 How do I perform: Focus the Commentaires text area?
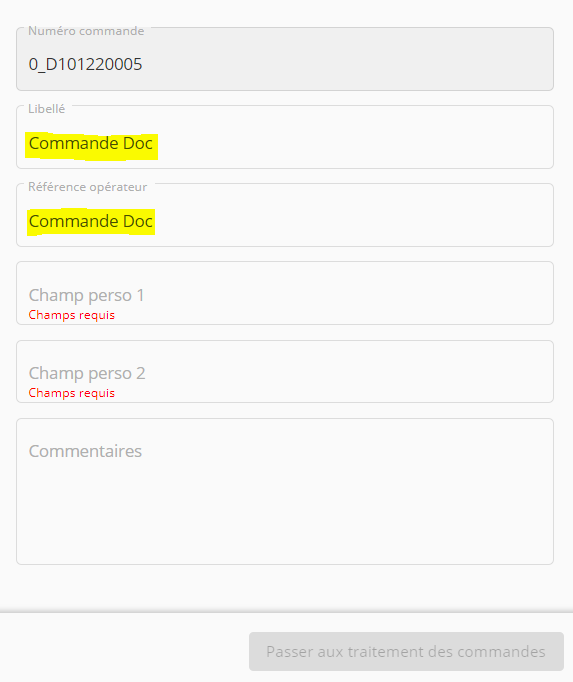point(285,491)
